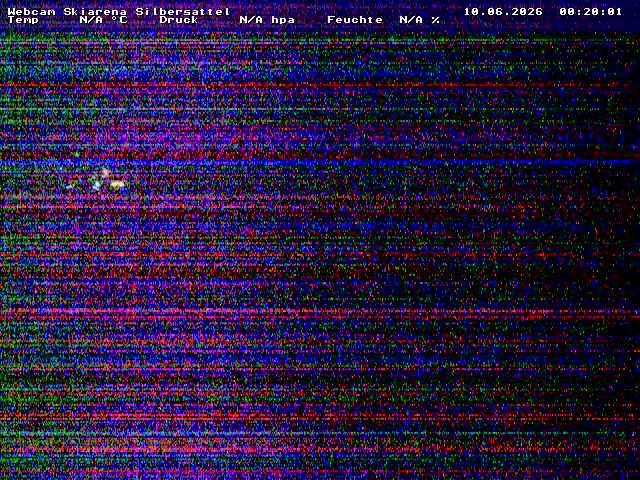
Task: Click the 'N/A %' humidity value
Action: click(420, 20)
